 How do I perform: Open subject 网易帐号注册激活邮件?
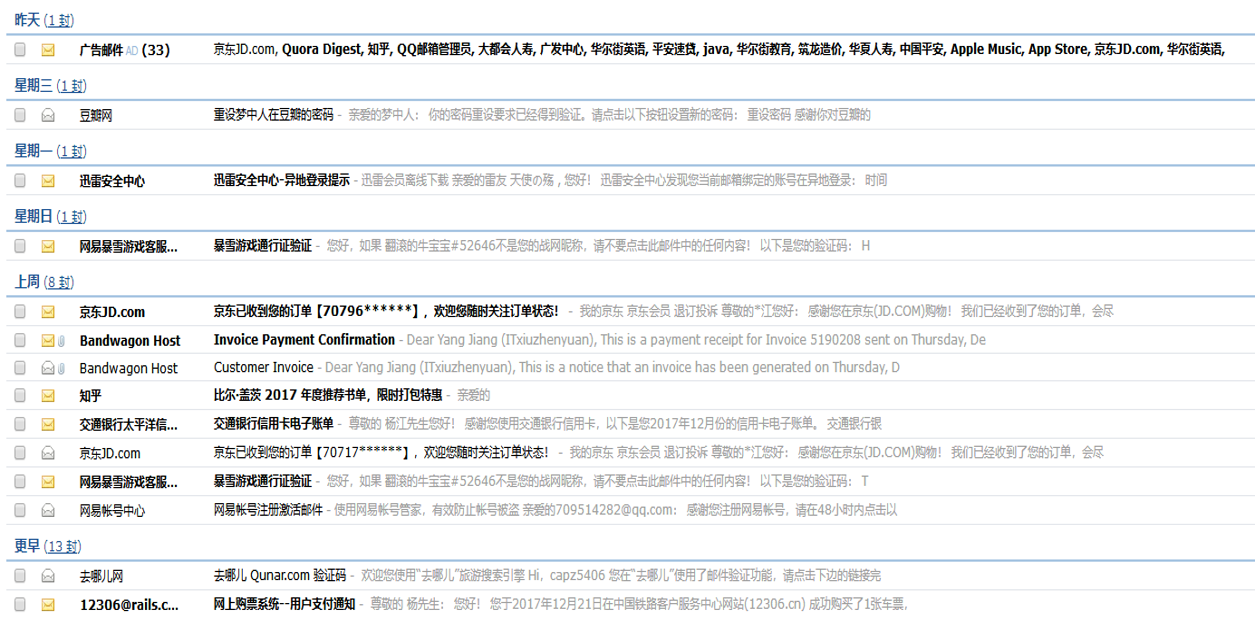click(x=268, y=510)
